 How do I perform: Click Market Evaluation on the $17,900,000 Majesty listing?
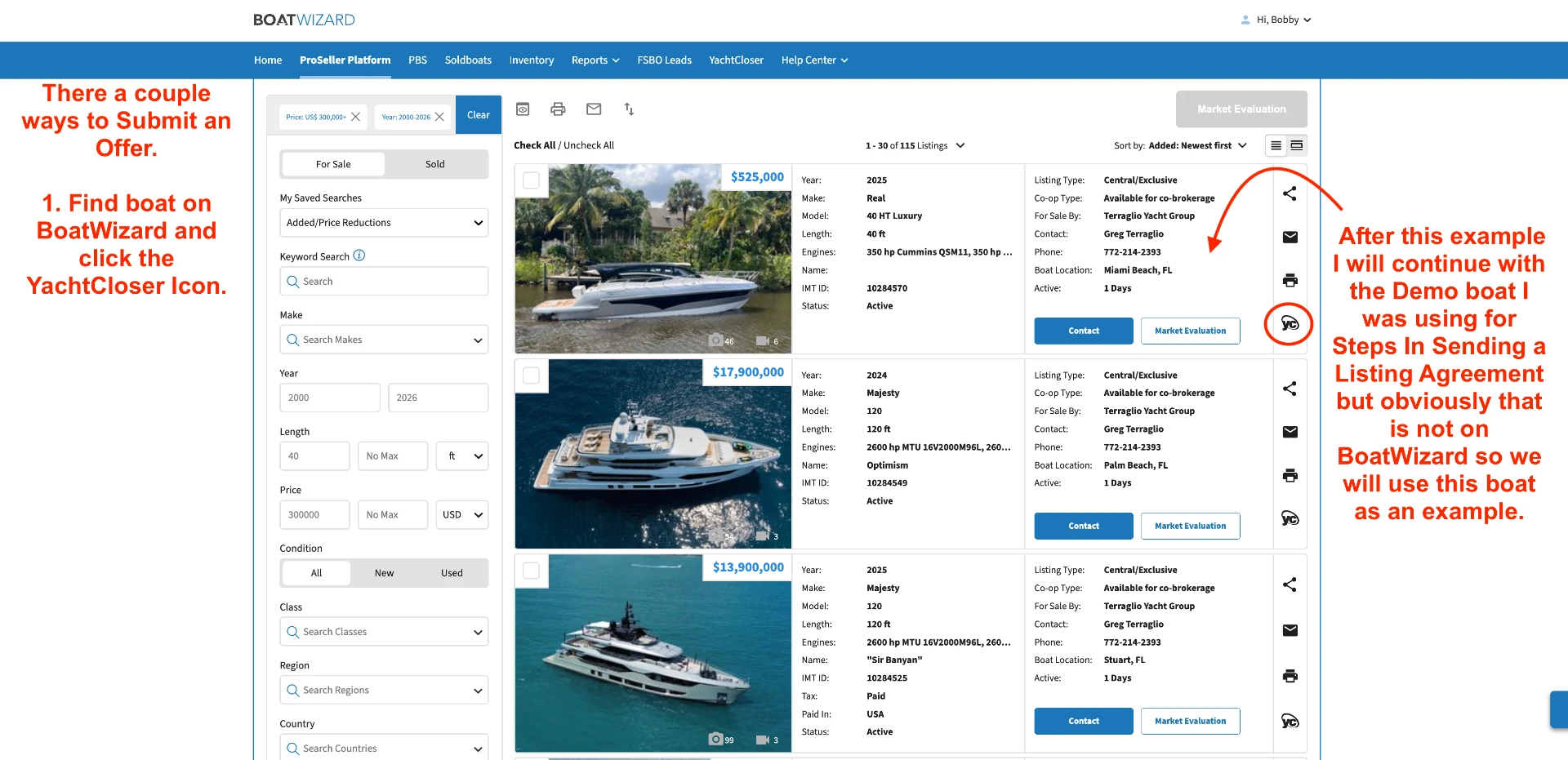click(1191, 526)
